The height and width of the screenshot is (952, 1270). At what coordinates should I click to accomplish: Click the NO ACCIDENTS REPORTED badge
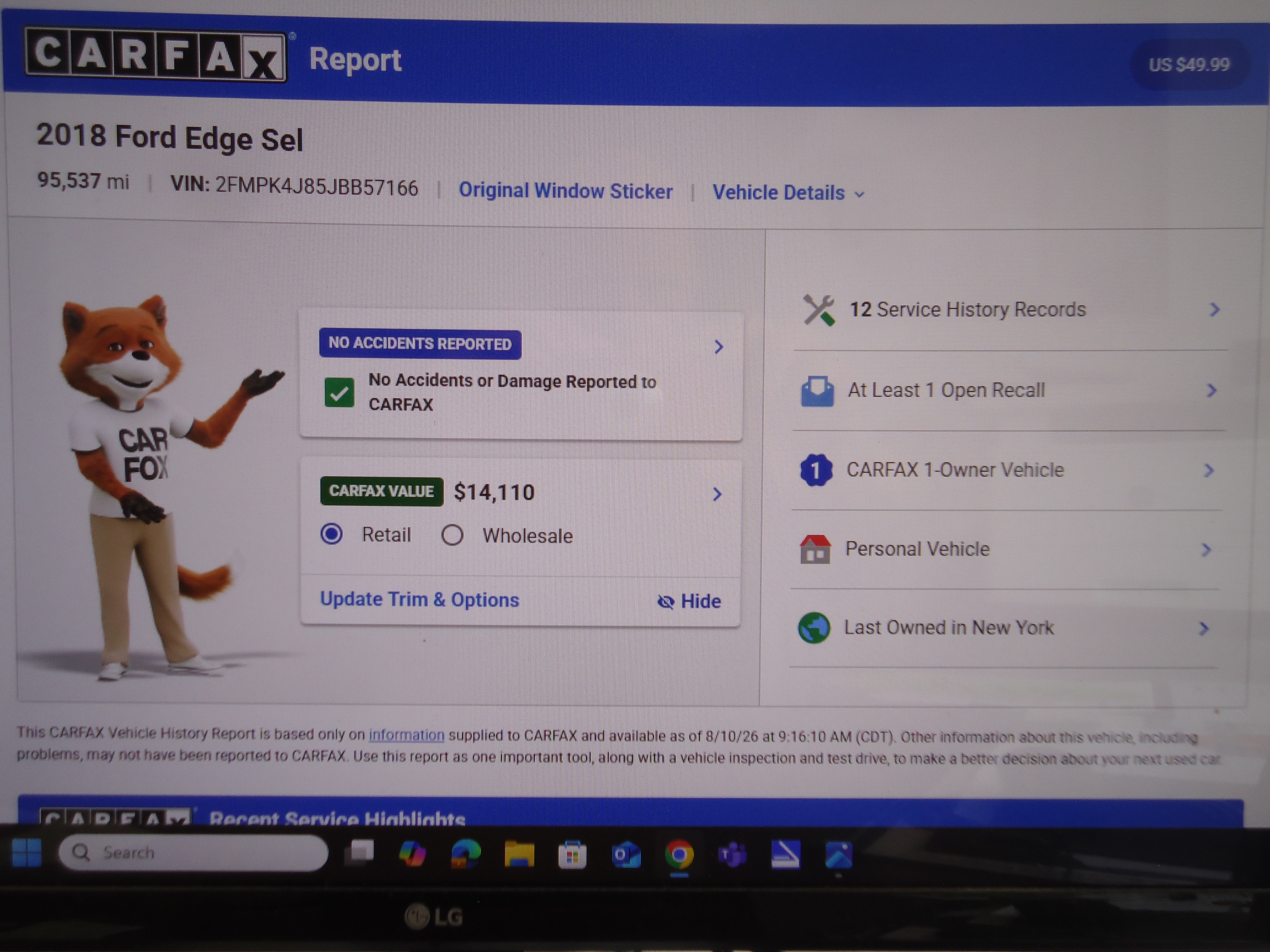point(420,344)
